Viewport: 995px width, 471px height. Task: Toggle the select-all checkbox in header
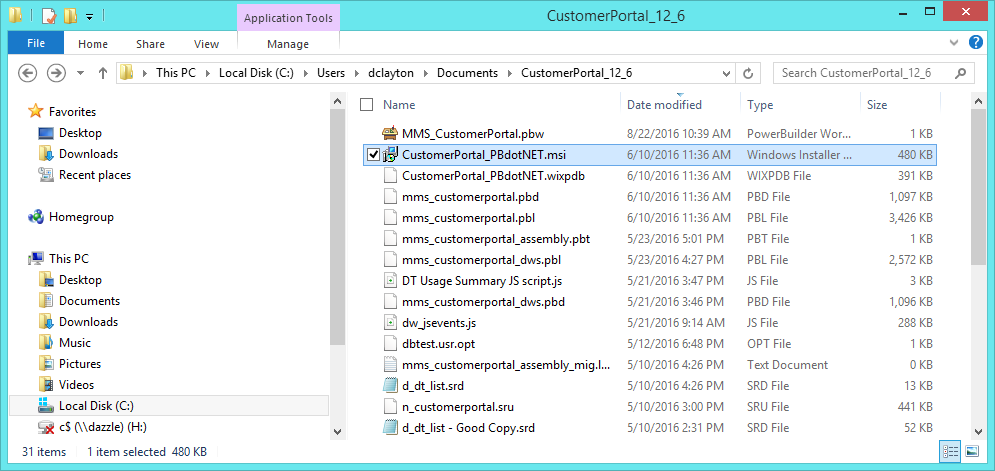[366, 105]
